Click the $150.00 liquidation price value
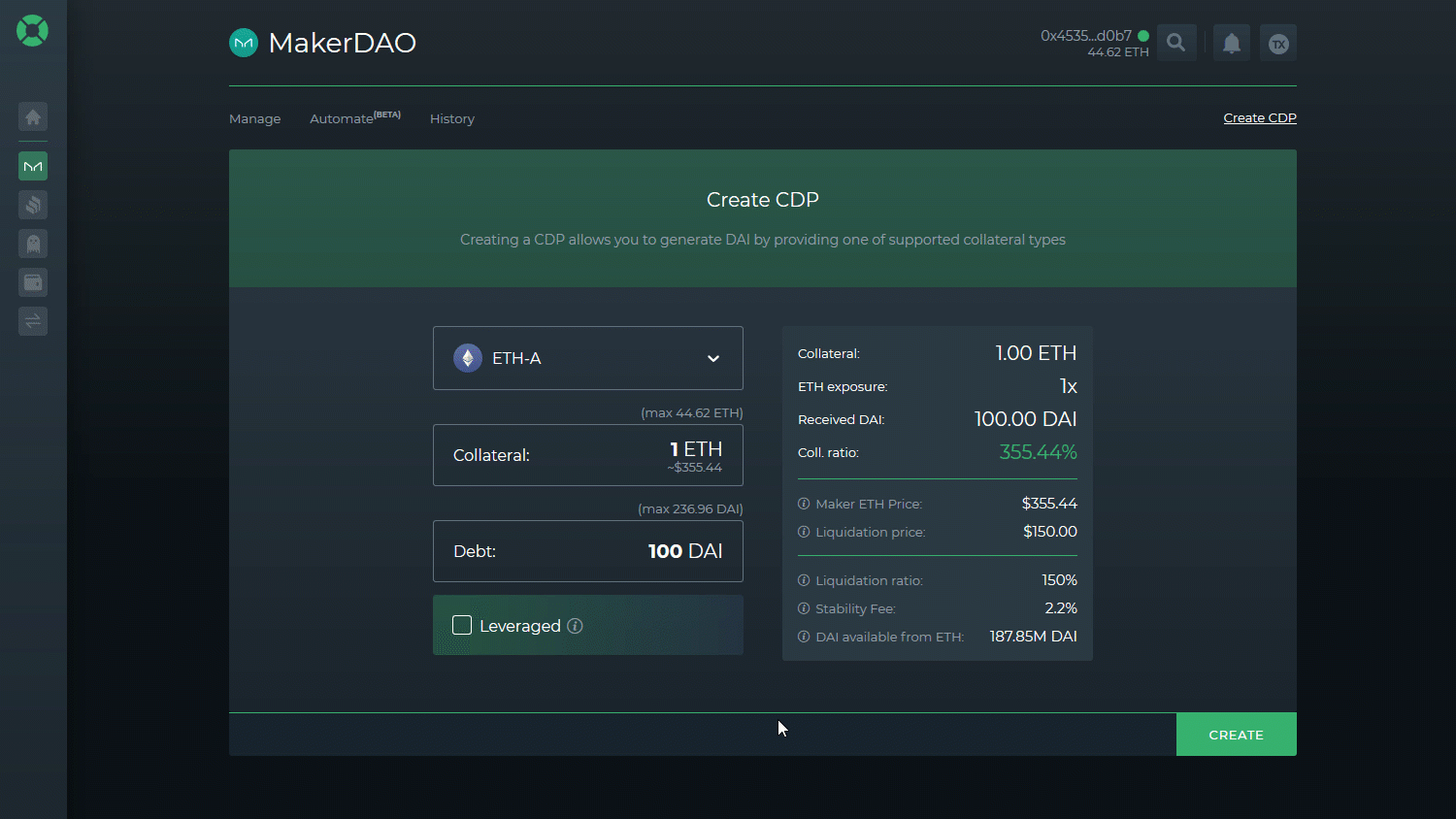Image resolution: width=1456 pixels, height=819 pixels. click(1050, 532)
